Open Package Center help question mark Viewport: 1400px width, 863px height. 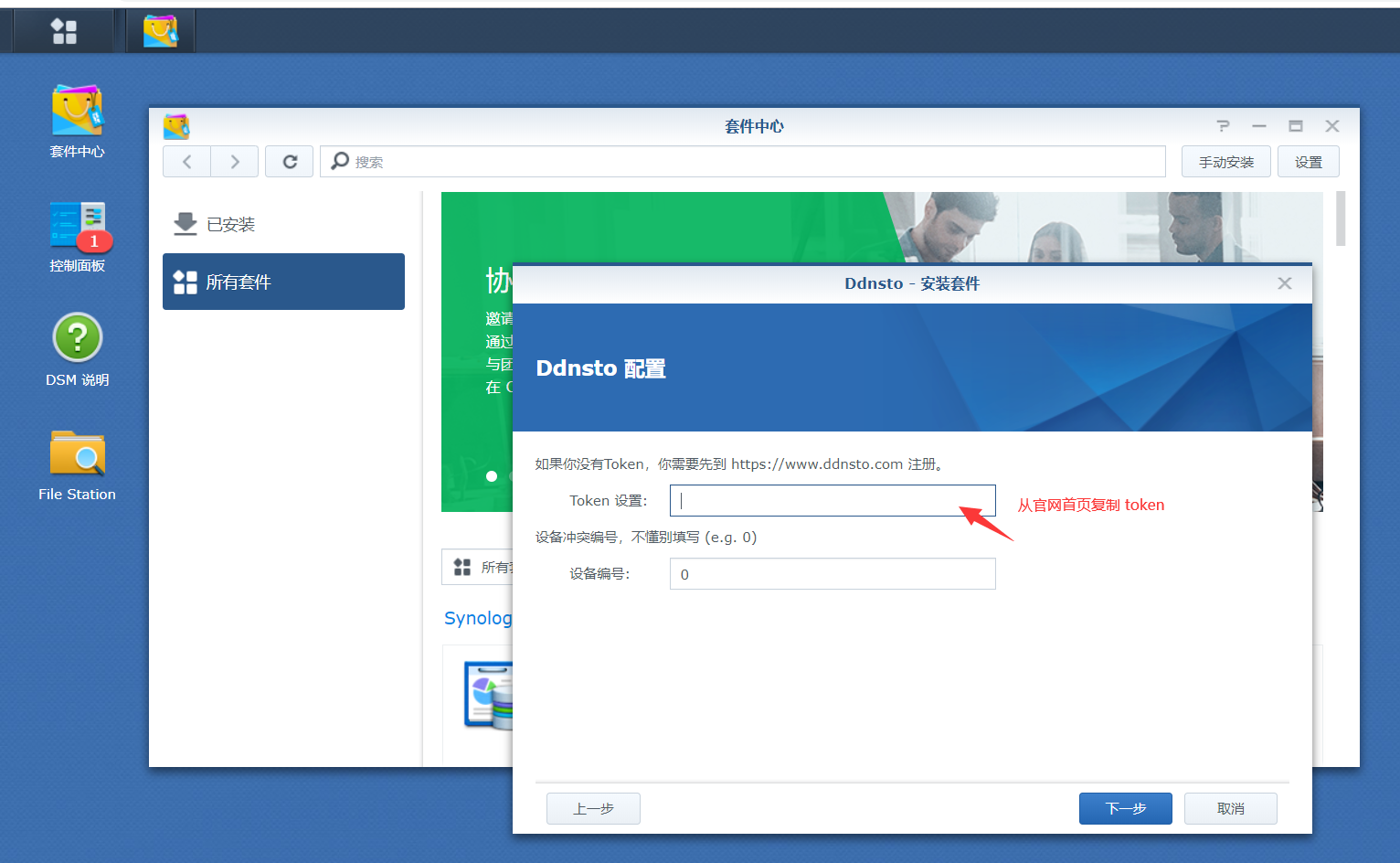tap(1223, 126)
